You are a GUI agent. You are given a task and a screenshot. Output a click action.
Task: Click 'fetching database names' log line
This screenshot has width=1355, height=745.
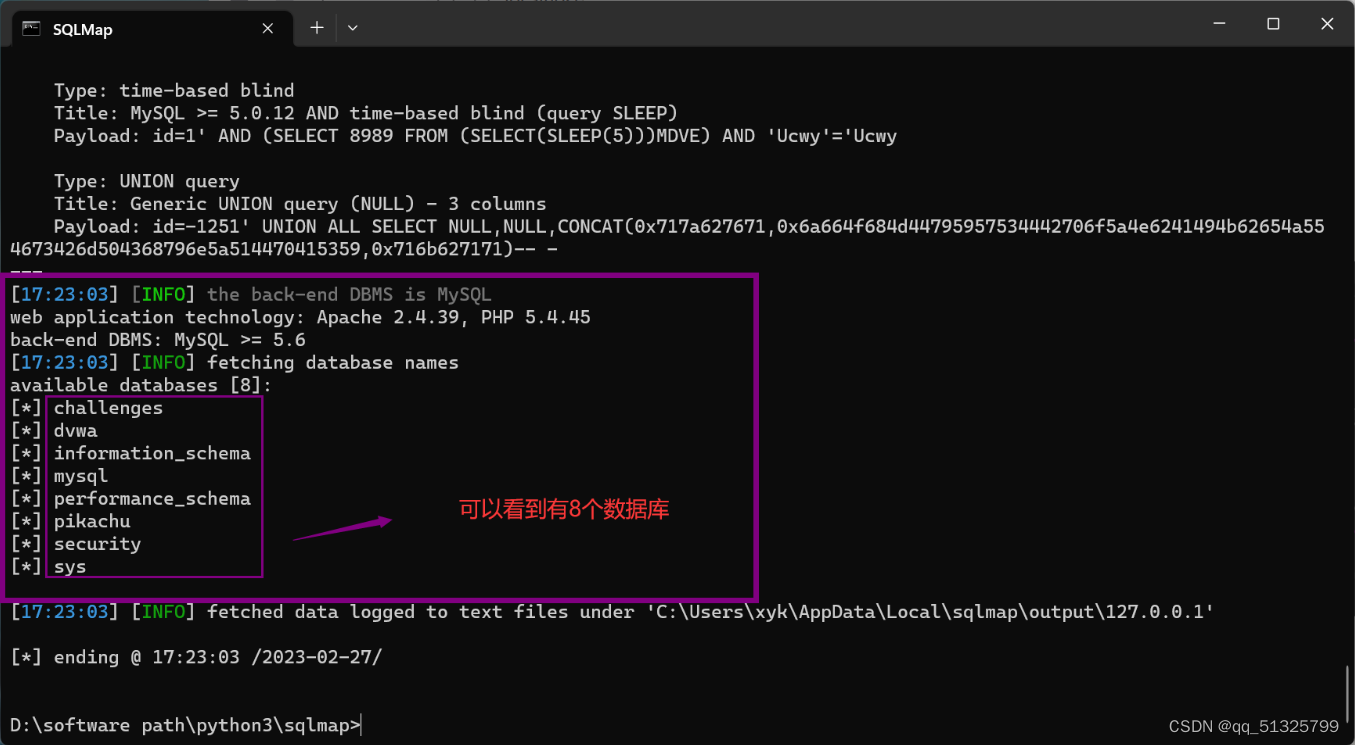234,362
